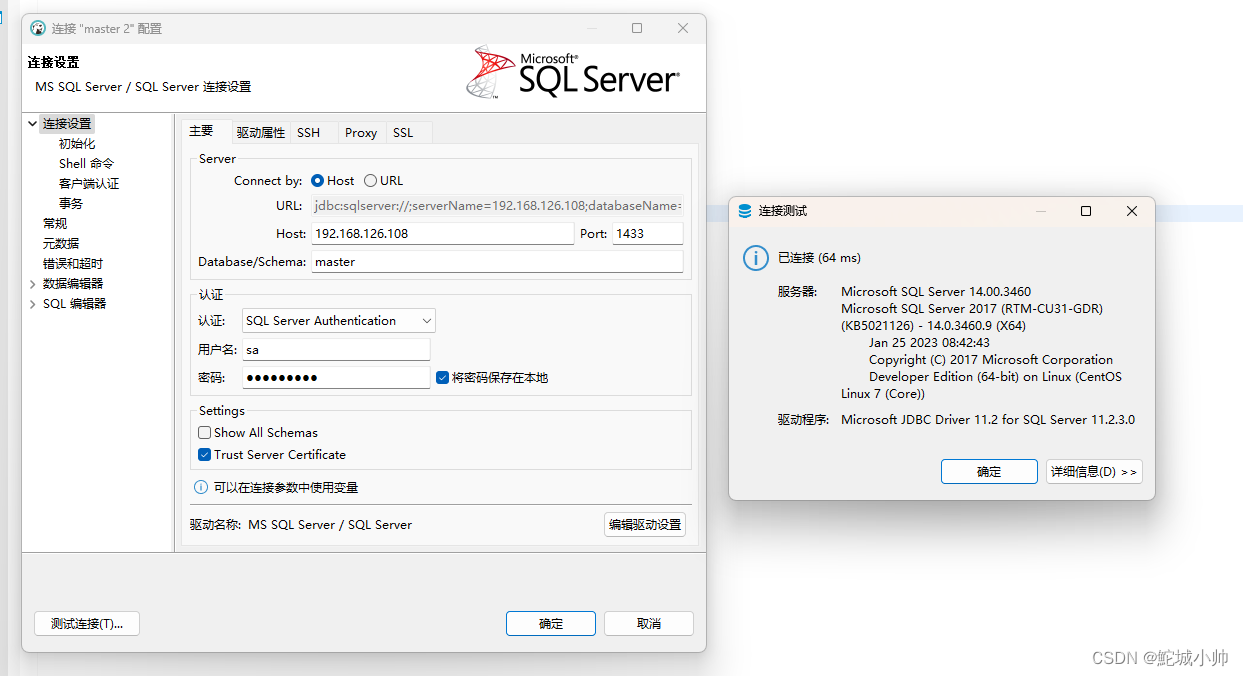Click the 用户名 field containing sa
Screen dimensions: 1243x676
pyautogui.click(x=336, y=349)
